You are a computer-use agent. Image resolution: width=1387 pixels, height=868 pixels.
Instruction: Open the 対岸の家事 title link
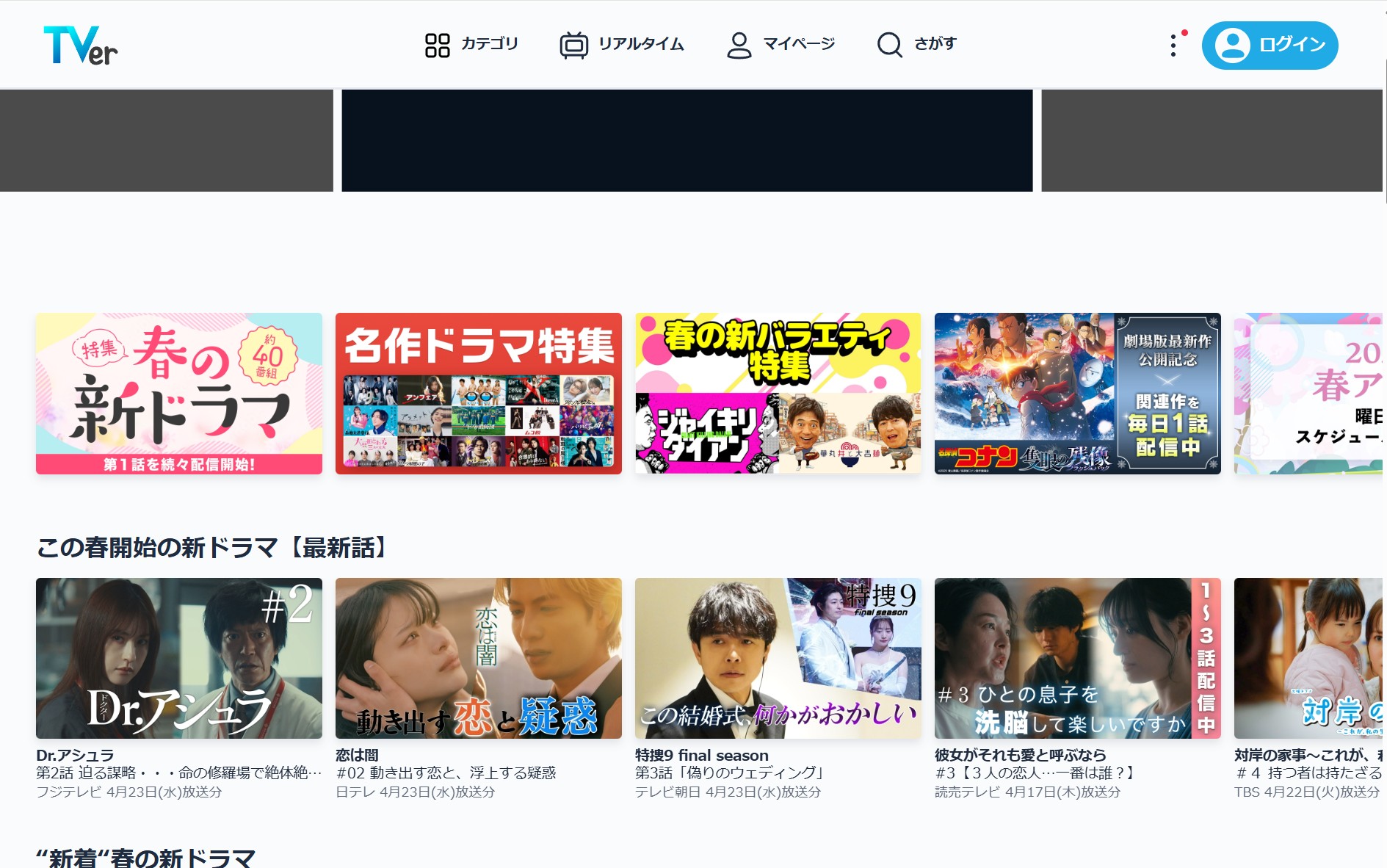coord(1308,755)
